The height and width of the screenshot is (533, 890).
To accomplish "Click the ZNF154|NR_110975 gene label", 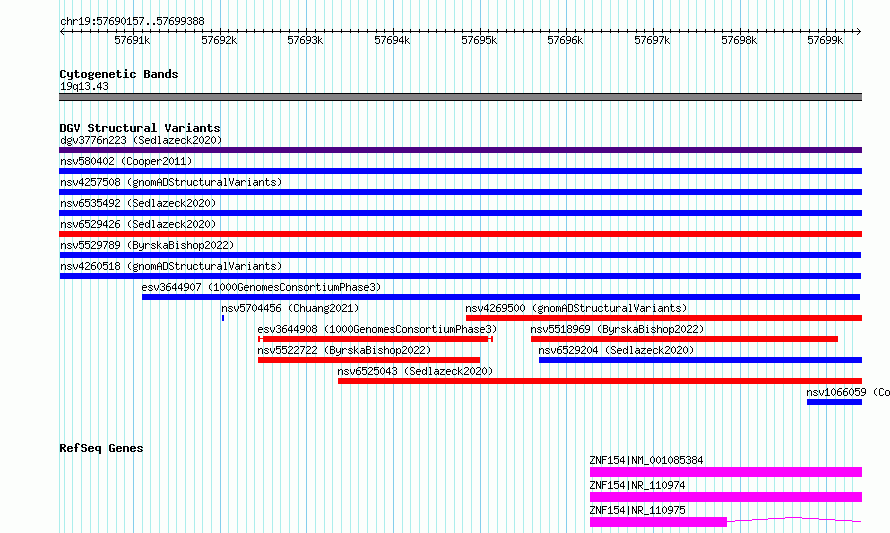I will click(x=637, y=510).
